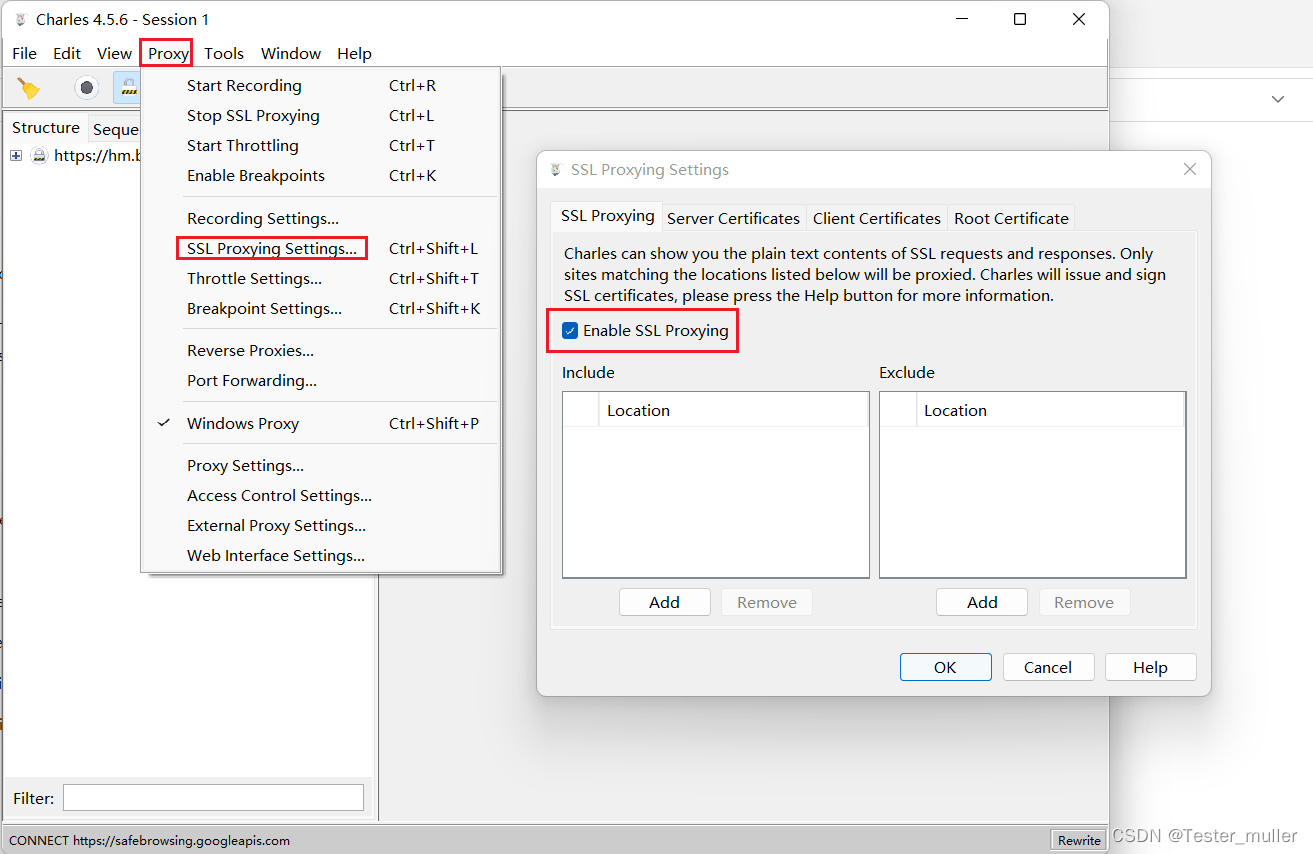This screenshot has height=854, width=1313.
Task: Choose Reverse Proxies from the Proxy menu
Action: click(320, 351)
